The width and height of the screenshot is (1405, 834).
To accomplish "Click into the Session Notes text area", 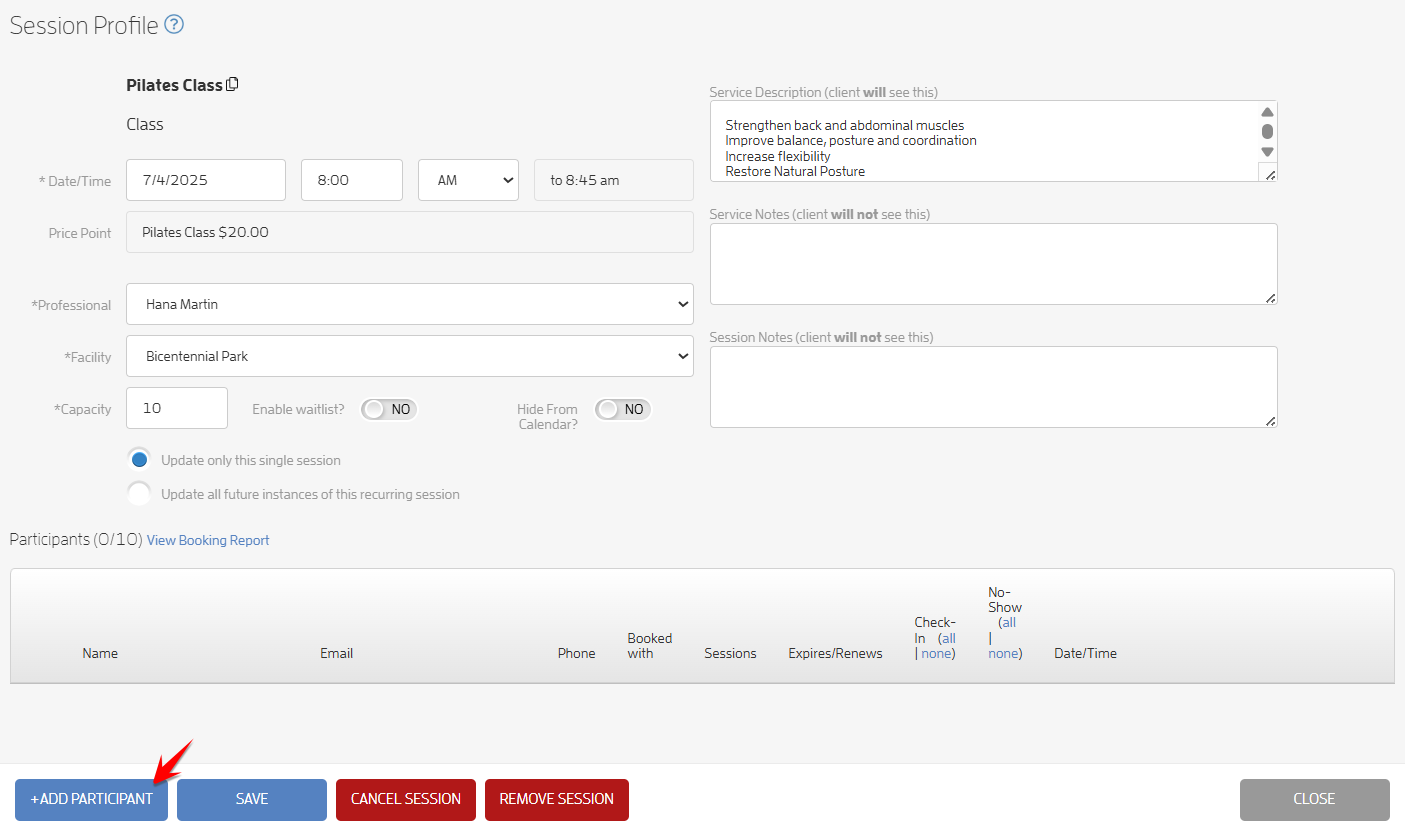I will (994, 387).
